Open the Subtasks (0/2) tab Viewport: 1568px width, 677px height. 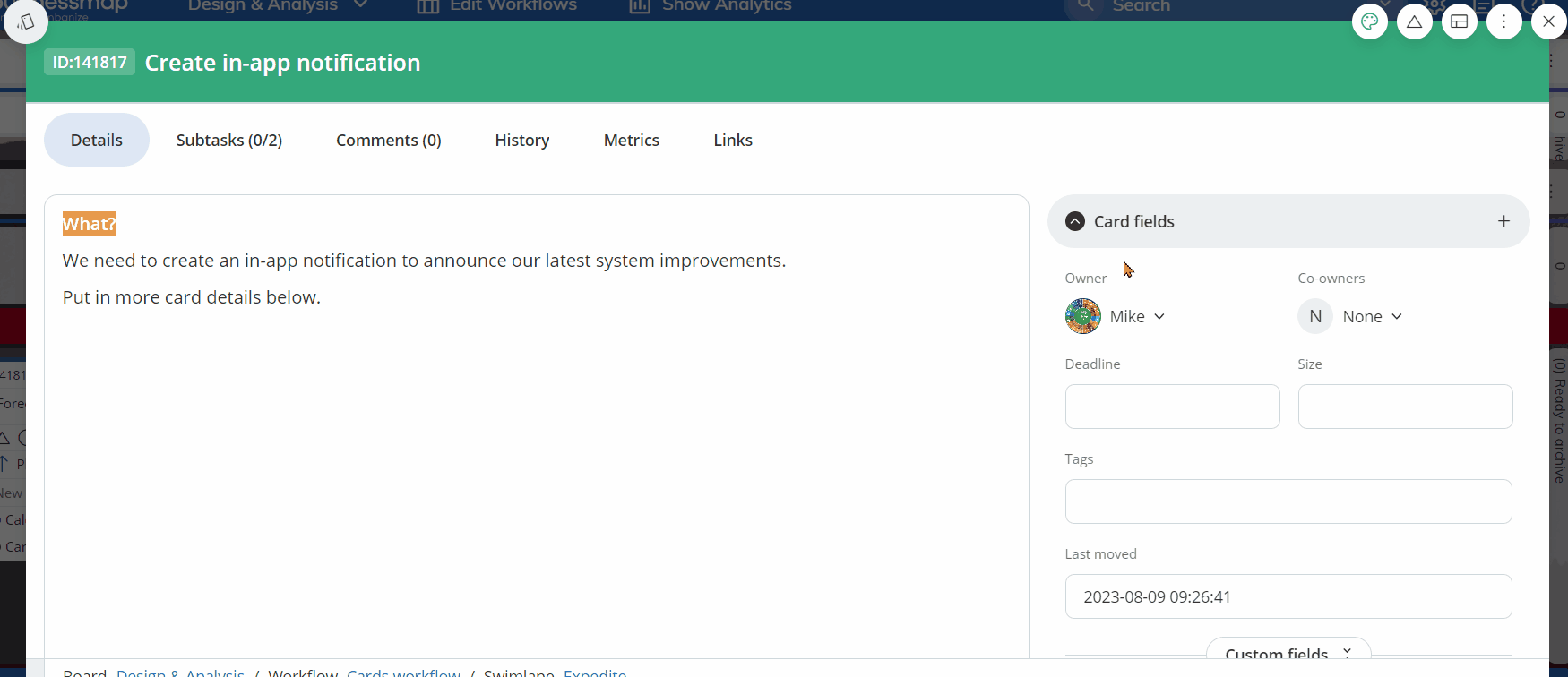click(x=229, y=140)
